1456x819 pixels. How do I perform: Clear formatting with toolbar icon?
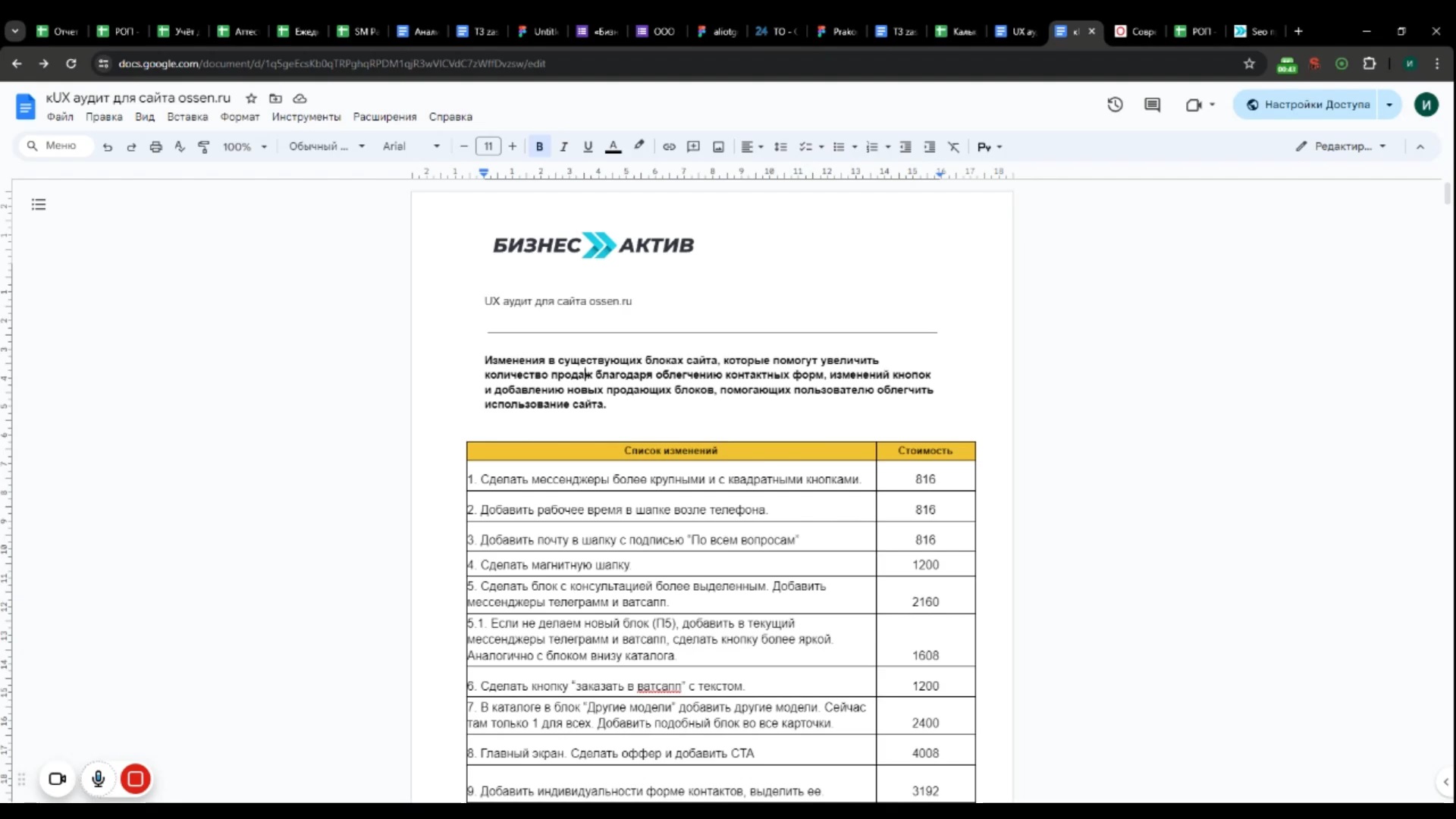click(x=953, y=147)
